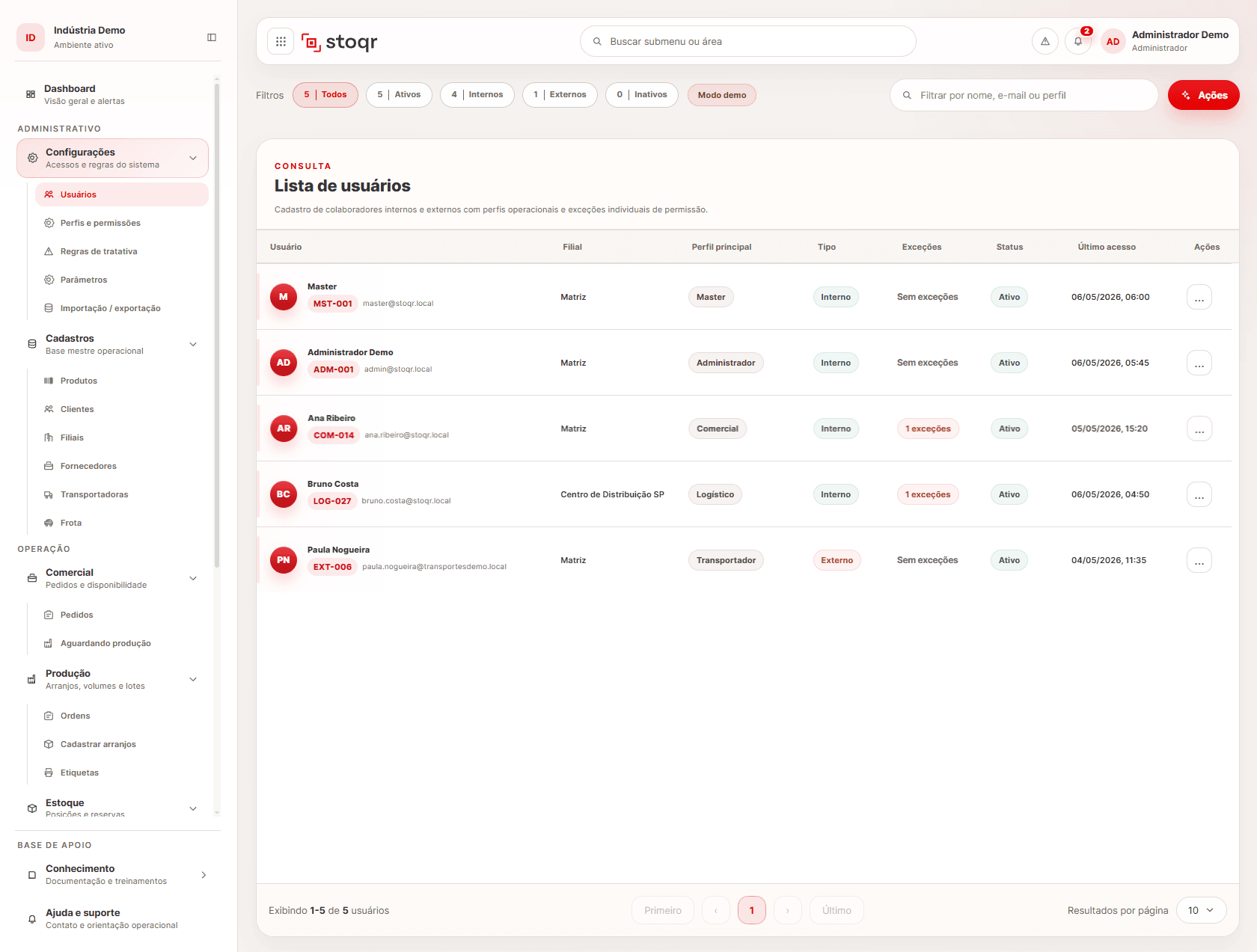Collapse the Comercial section chevron

193,578
